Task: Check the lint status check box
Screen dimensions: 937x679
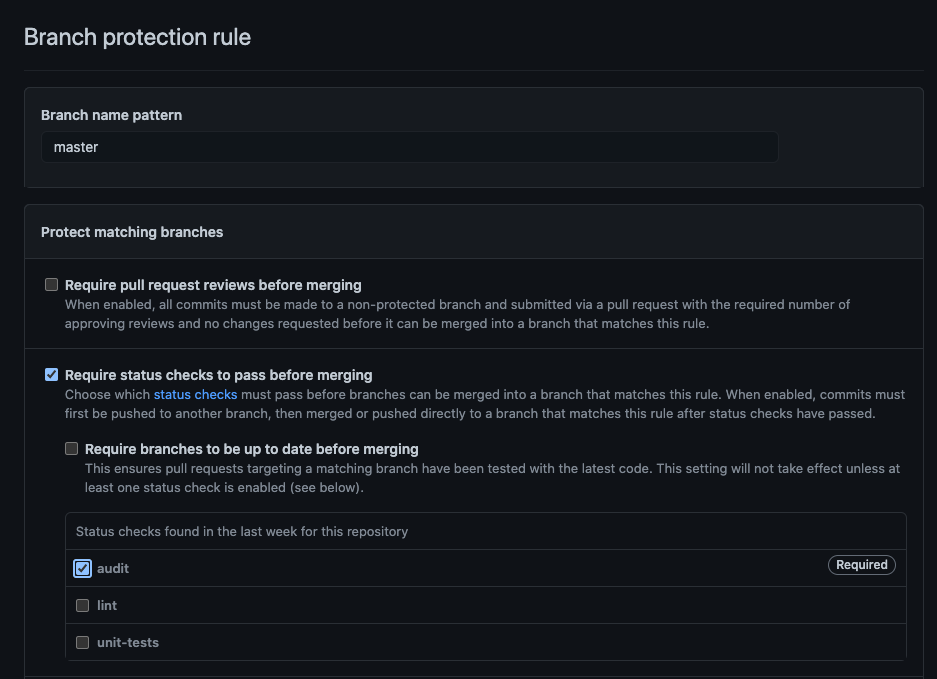Action: (x=83, y=605)
